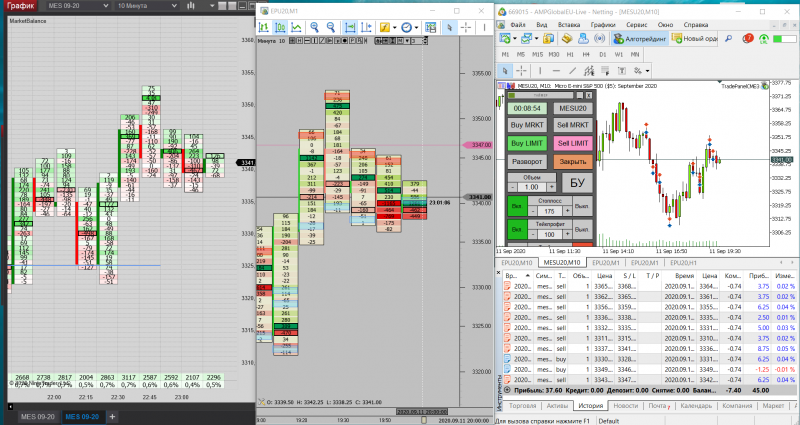This screenshot has width=800, height=425.
Task: Open instrument dropdown MES 09-20 in График window
Action: coord(78,6)
